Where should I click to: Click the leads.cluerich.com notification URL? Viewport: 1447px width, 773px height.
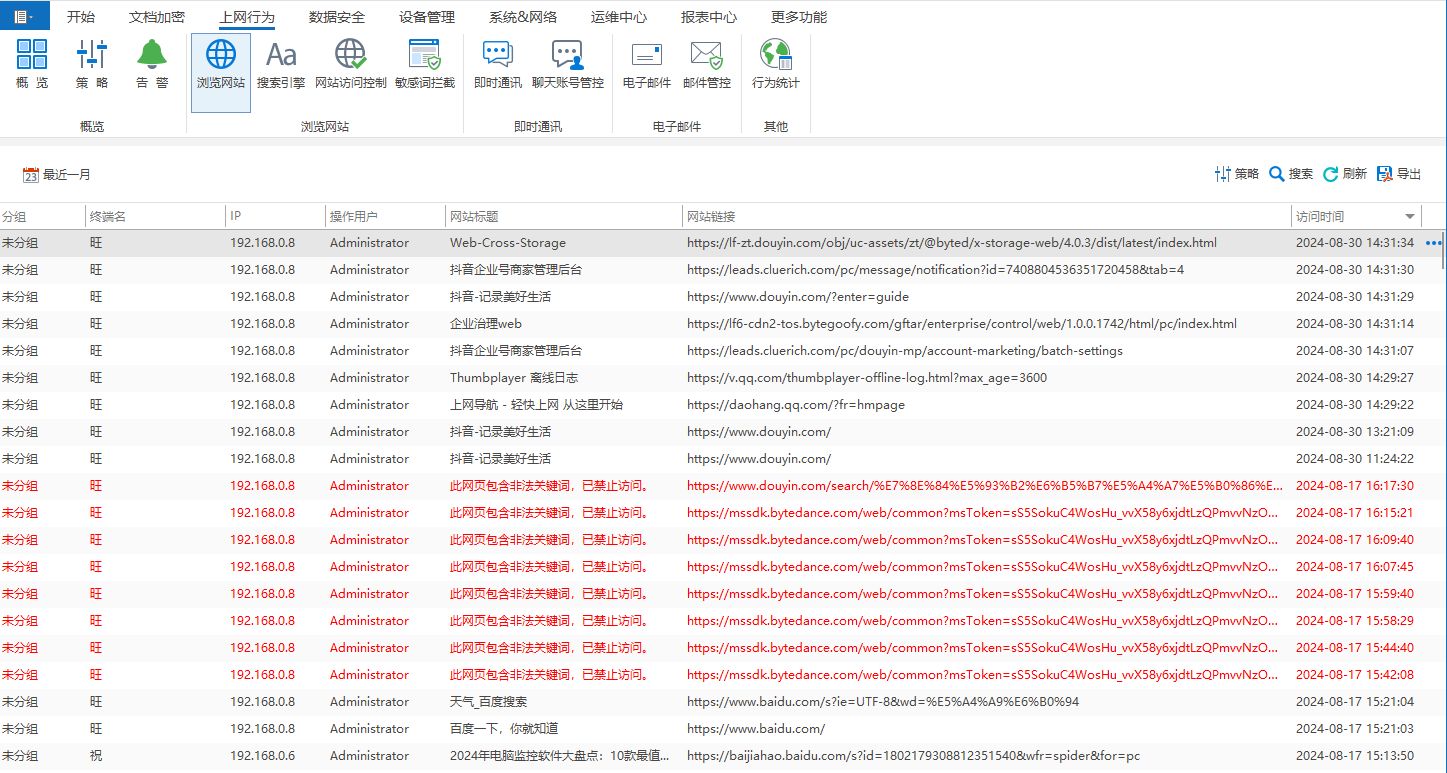pyautogui.click(x=936, y=270)
